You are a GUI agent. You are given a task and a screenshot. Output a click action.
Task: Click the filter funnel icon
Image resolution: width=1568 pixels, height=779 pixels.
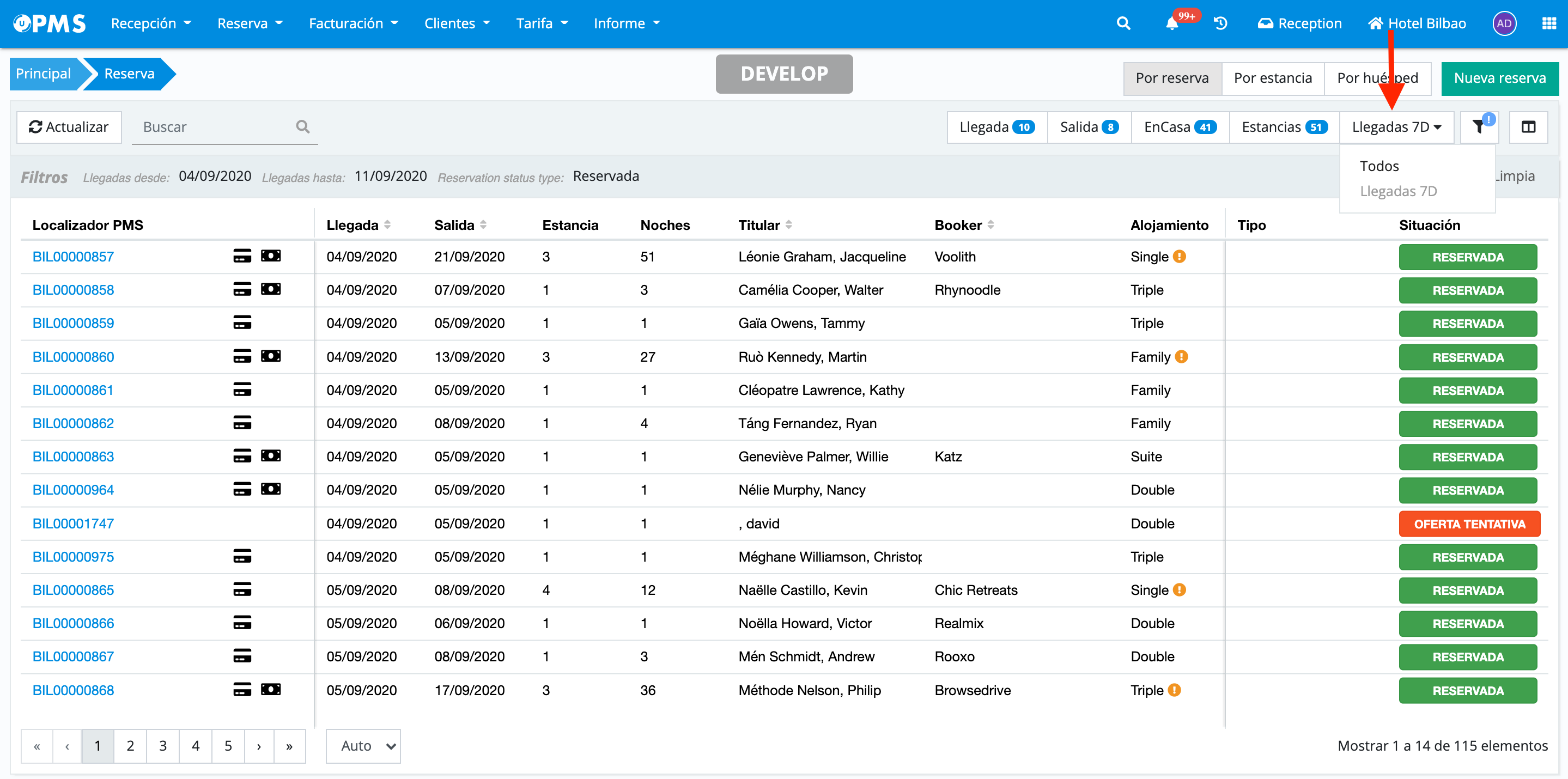(1479, 127)
